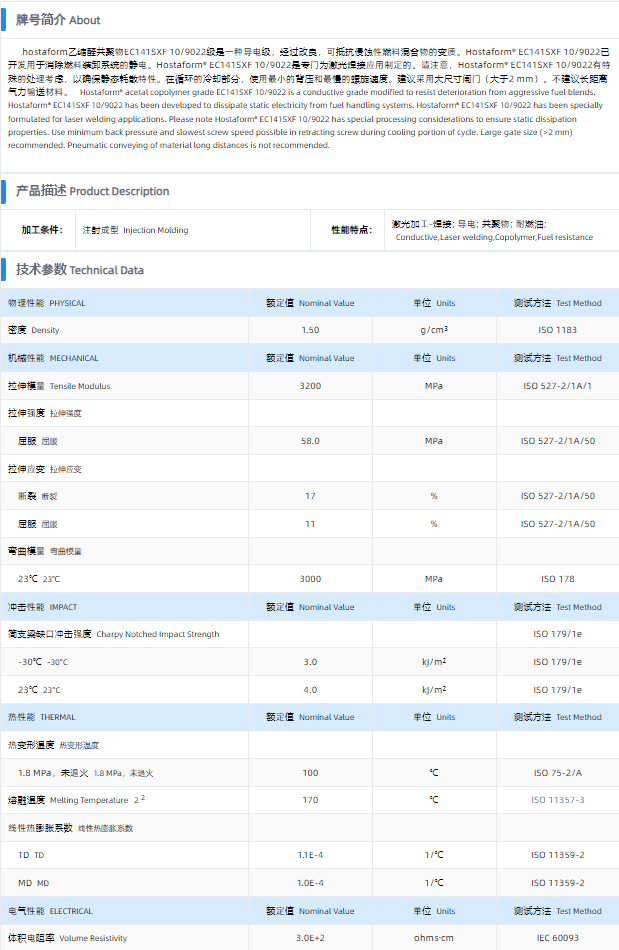This screenshot has width=619, height=950.
Task: Click the 机械性能 MECHANICAL section header
Action: pyautogui.click(x=53, y=358)
